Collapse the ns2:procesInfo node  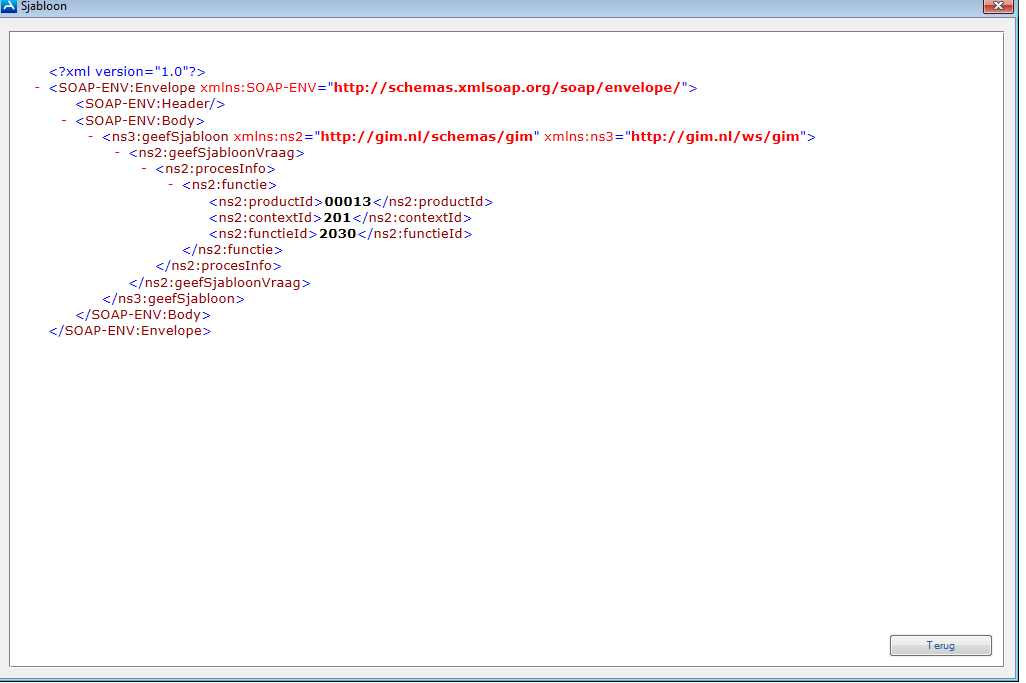tap(144, 169)
